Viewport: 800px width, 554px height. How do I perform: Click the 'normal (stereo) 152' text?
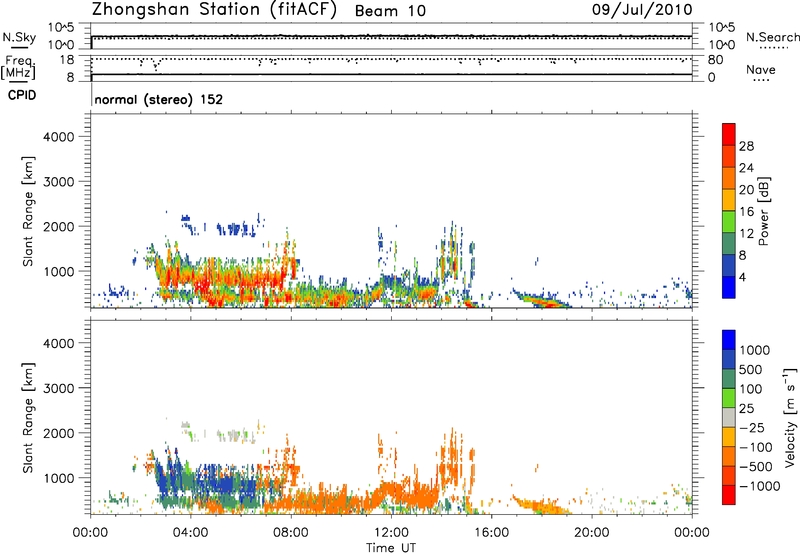tap(159, 99)
